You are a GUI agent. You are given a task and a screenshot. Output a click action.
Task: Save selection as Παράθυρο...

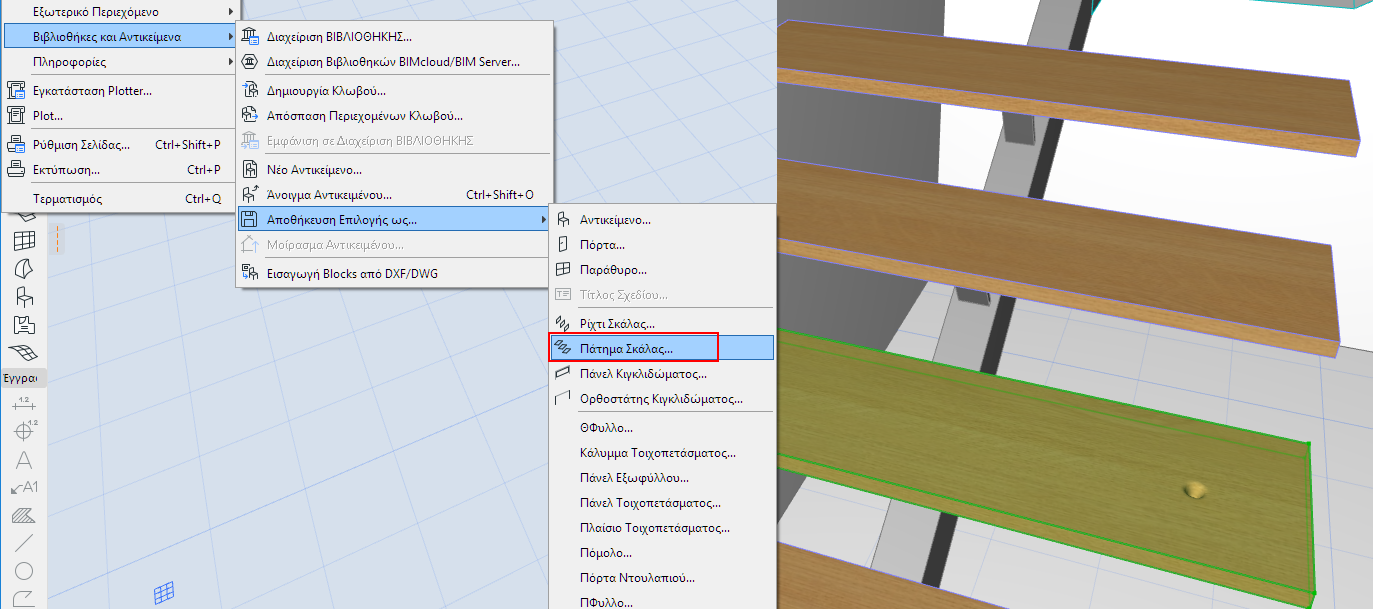(x=662, y=269)
